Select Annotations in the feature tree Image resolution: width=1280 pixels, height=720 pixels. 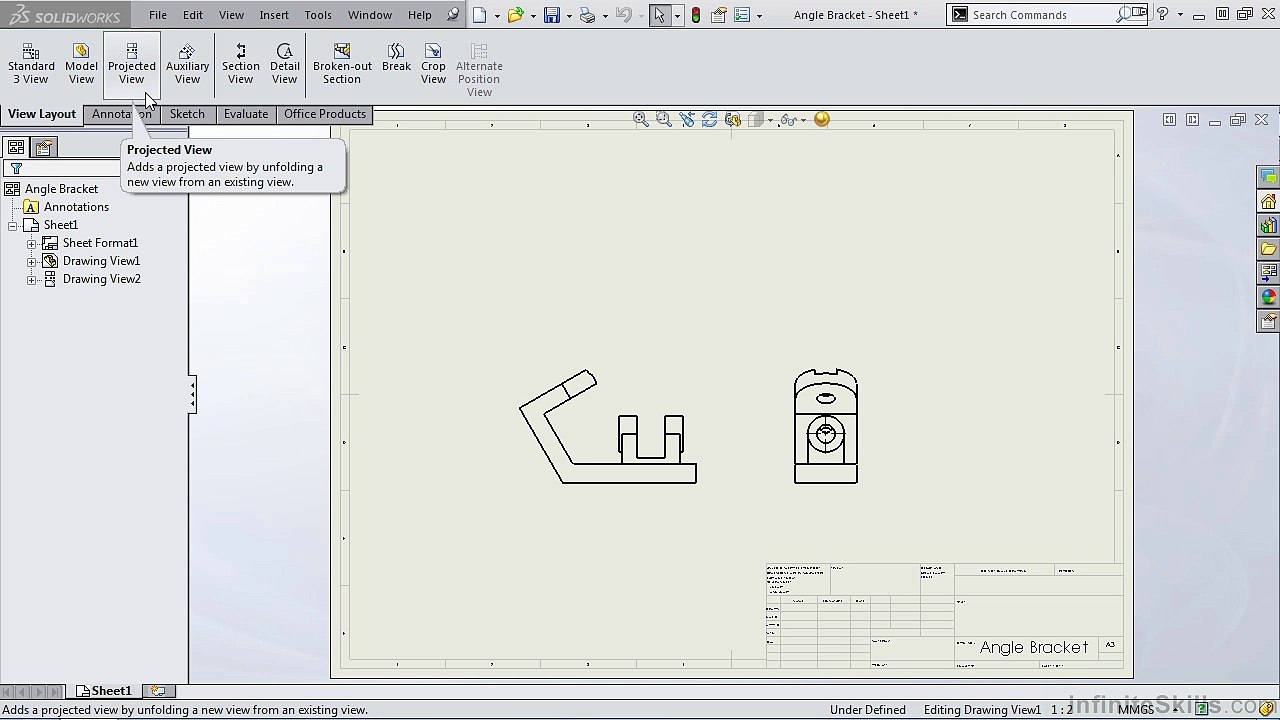coord(76,207)
